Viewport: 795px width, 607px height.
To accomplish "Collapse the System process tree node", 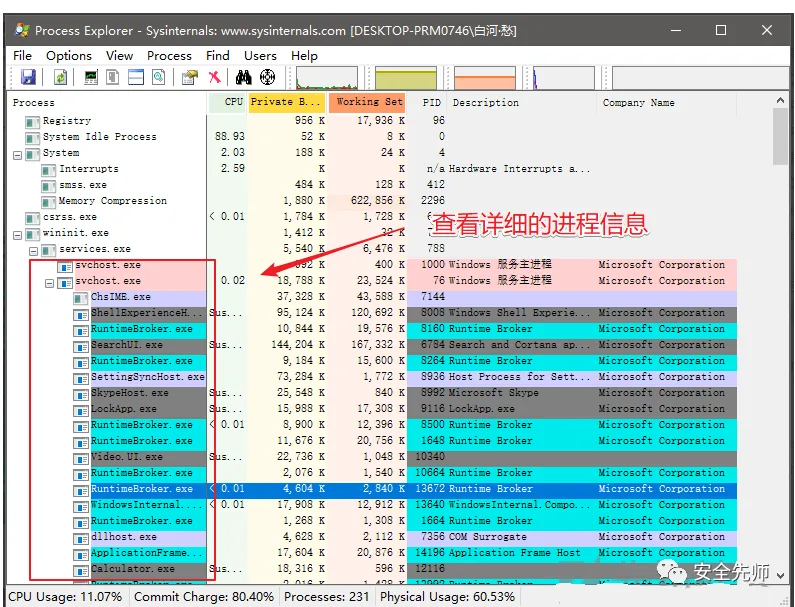I will [17, 154].
